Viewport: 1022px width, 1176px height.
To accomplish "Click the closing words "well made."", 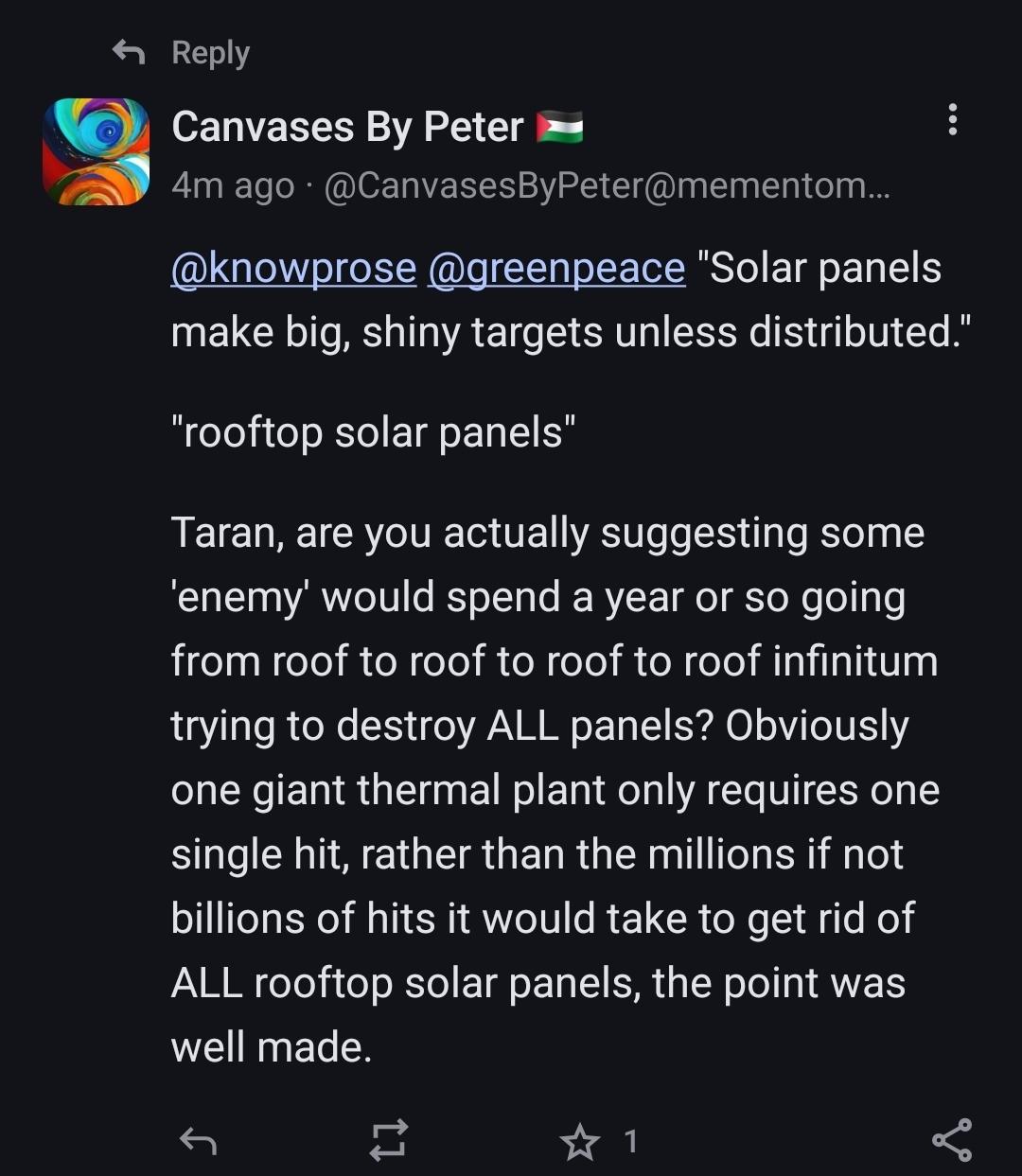I will coord(272,1047).
